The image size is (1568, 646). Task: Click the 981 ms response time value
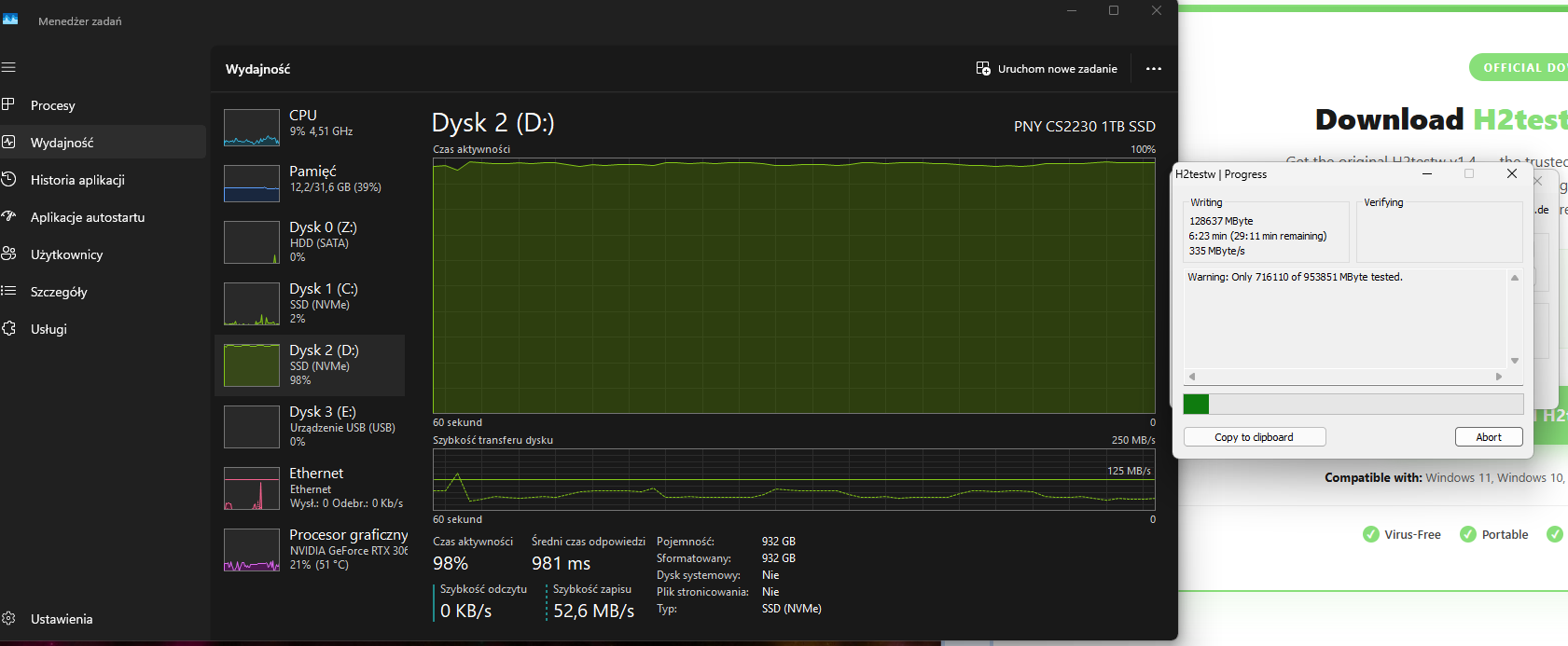561,563
